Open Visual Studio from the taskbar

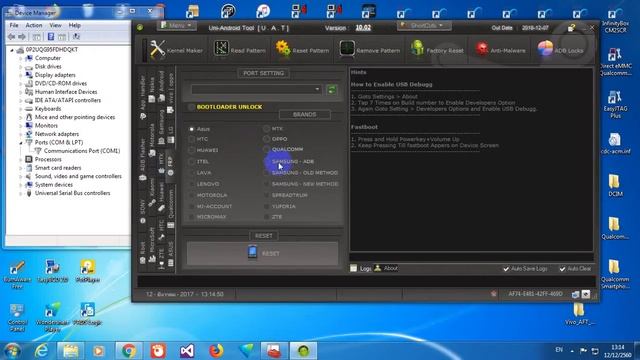[187, 351]
